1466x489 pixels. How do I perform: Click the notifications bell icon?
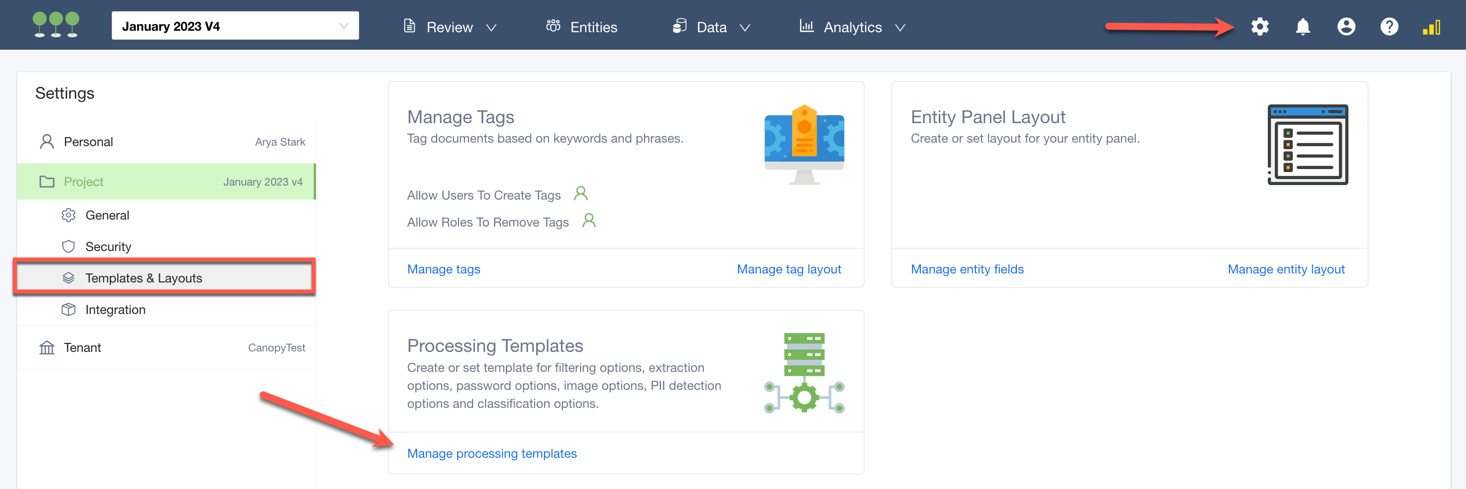point(1303,27)
